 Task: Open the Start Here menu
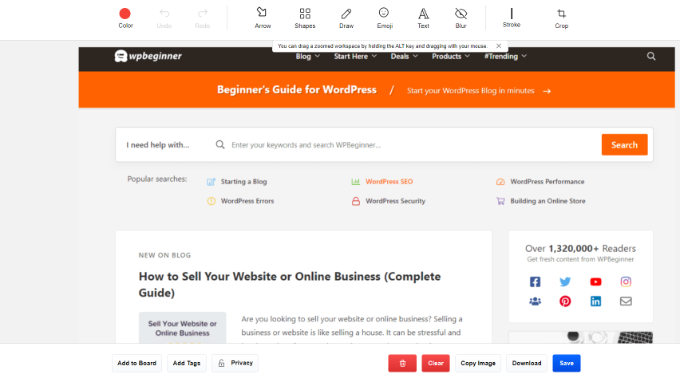(355, 56)
